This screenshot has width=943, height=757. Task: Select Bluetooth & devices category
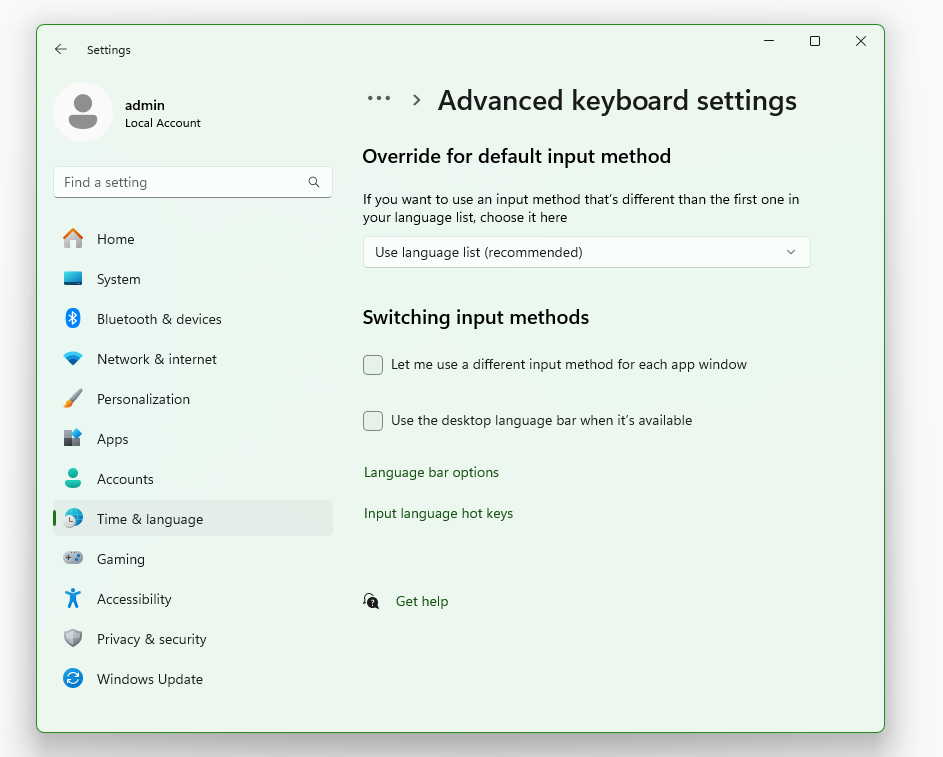point(192,319)
